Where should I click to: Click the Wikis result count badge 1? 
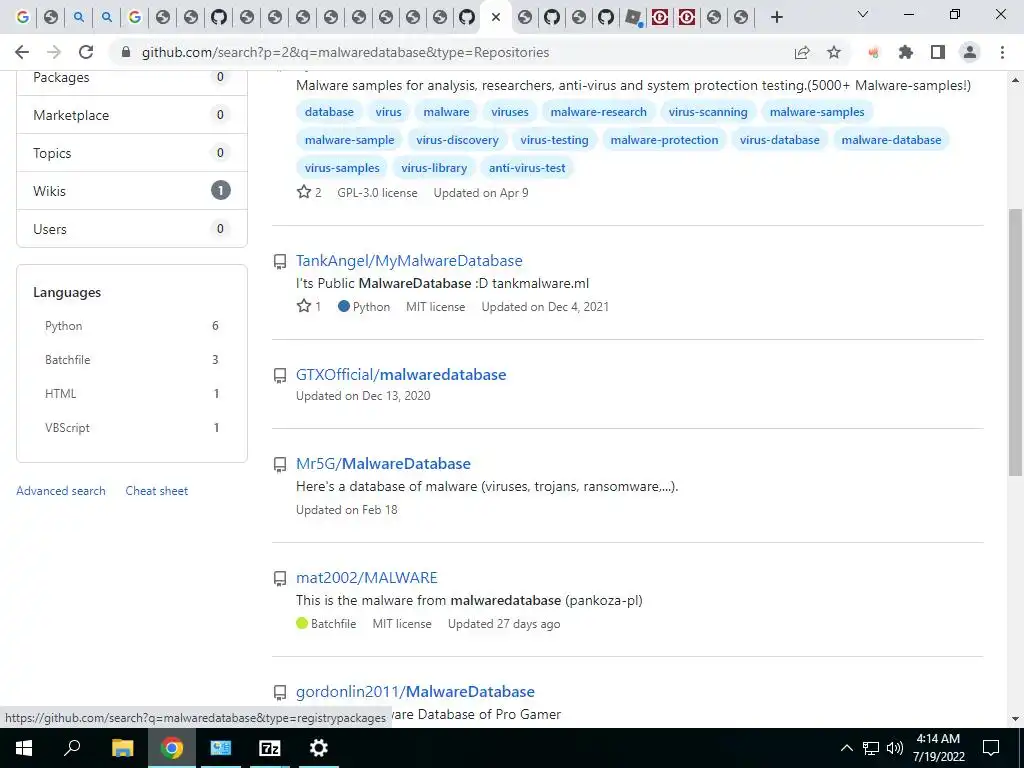pyautogui.click(x=221, y=191)
